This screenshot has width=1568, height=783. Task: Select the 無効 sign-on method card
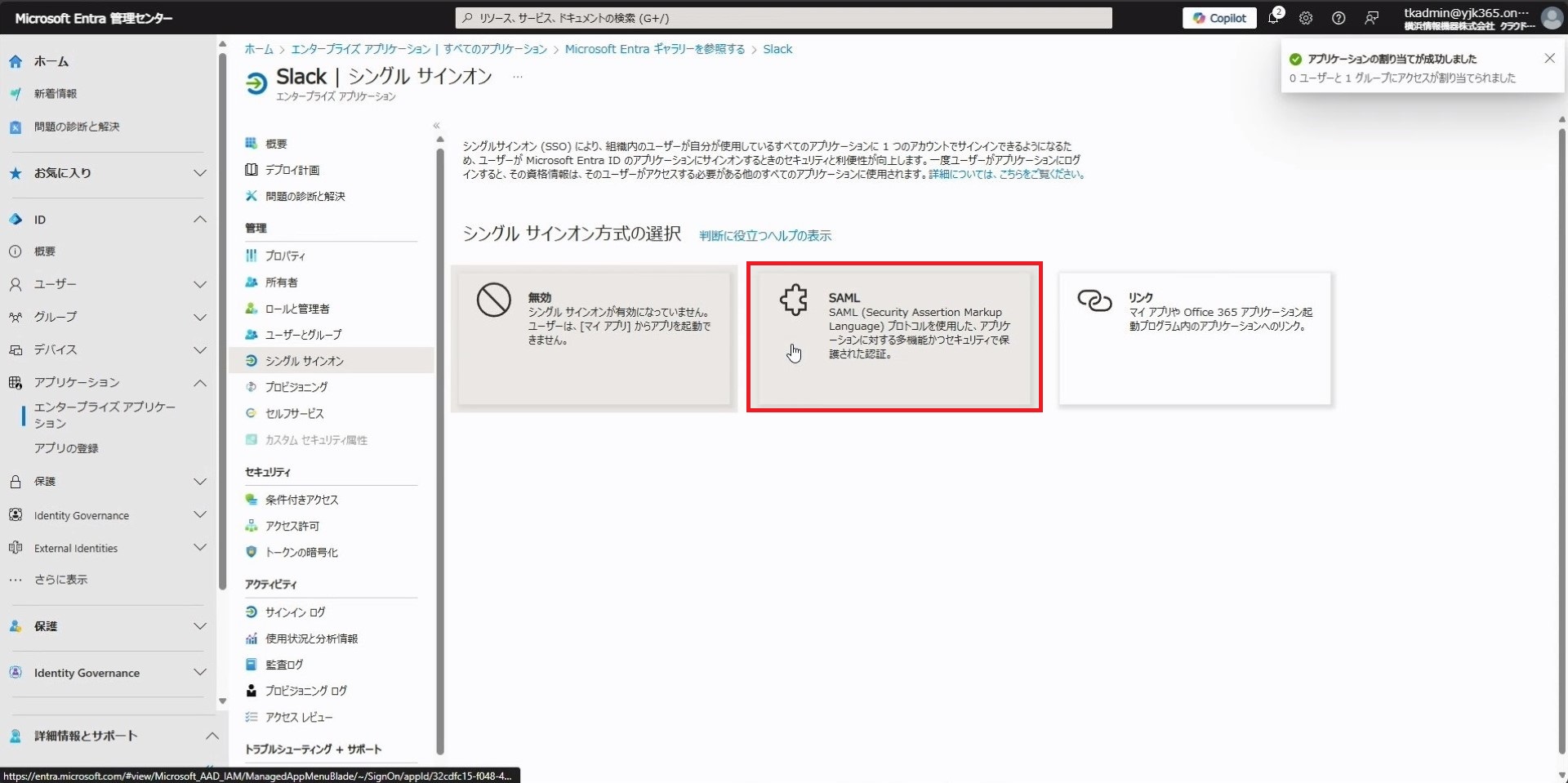594,339
